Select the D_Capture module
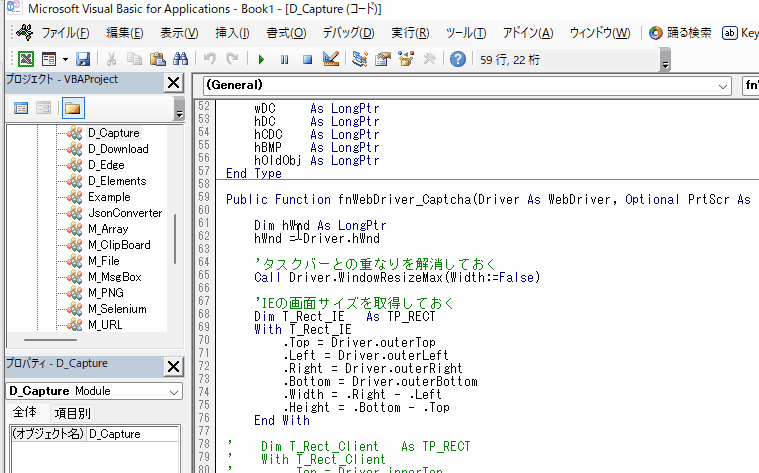 click(x=114, y=133)
